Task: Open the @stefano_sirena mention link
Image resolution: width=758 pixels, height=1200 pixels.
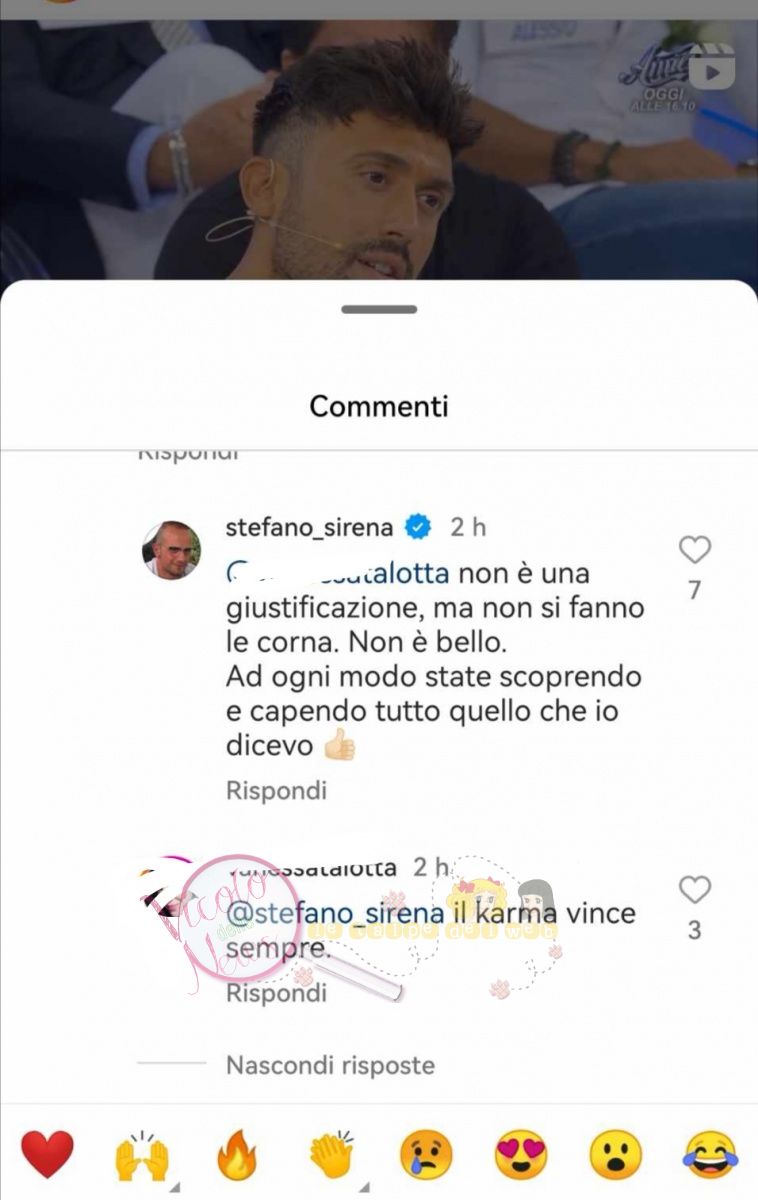Action: [335, 913]
